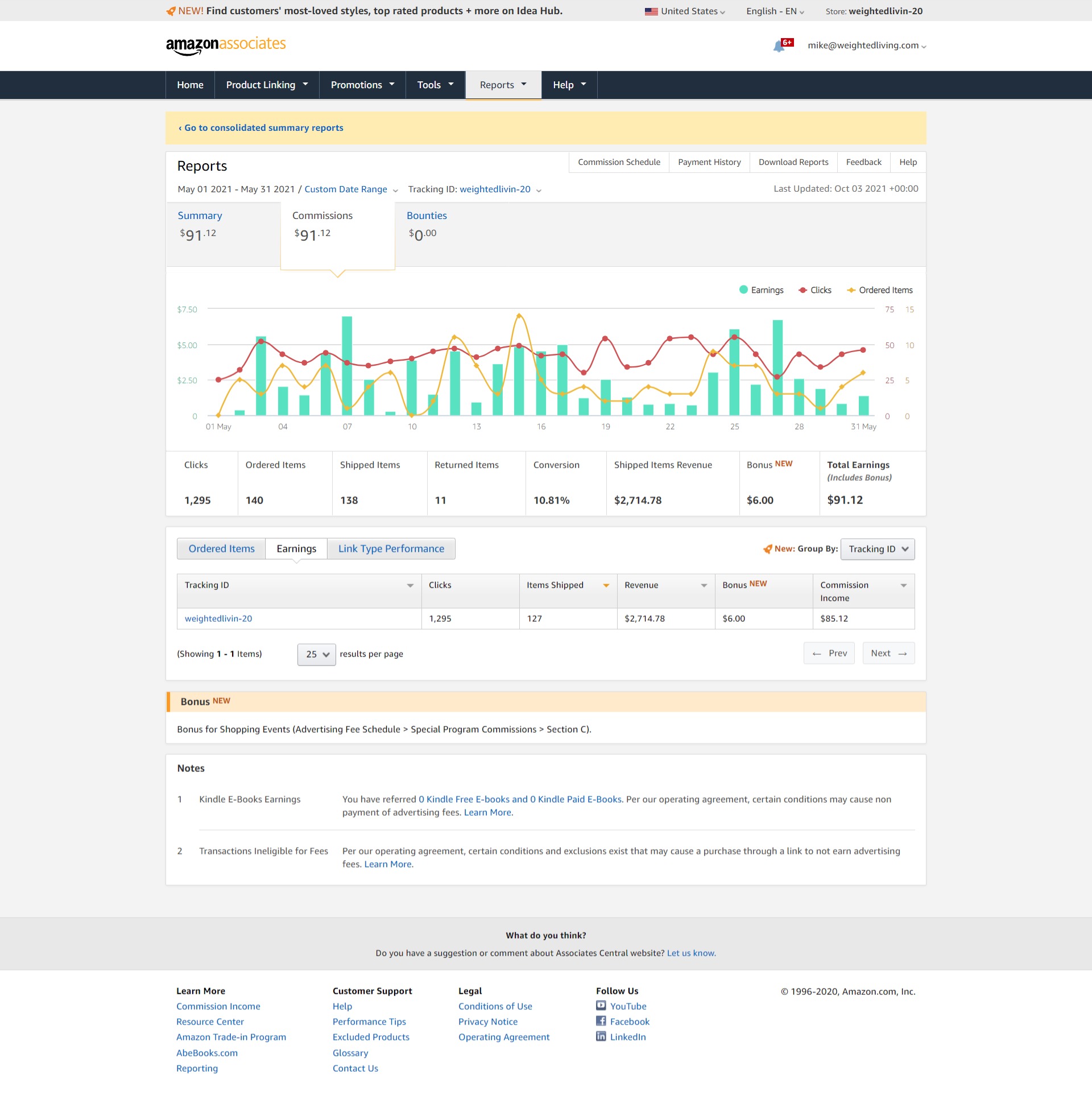Open the Ordered Items table tab
Image resolution: width=1092 pixels, height=1099 pixels.
[221, 549]
